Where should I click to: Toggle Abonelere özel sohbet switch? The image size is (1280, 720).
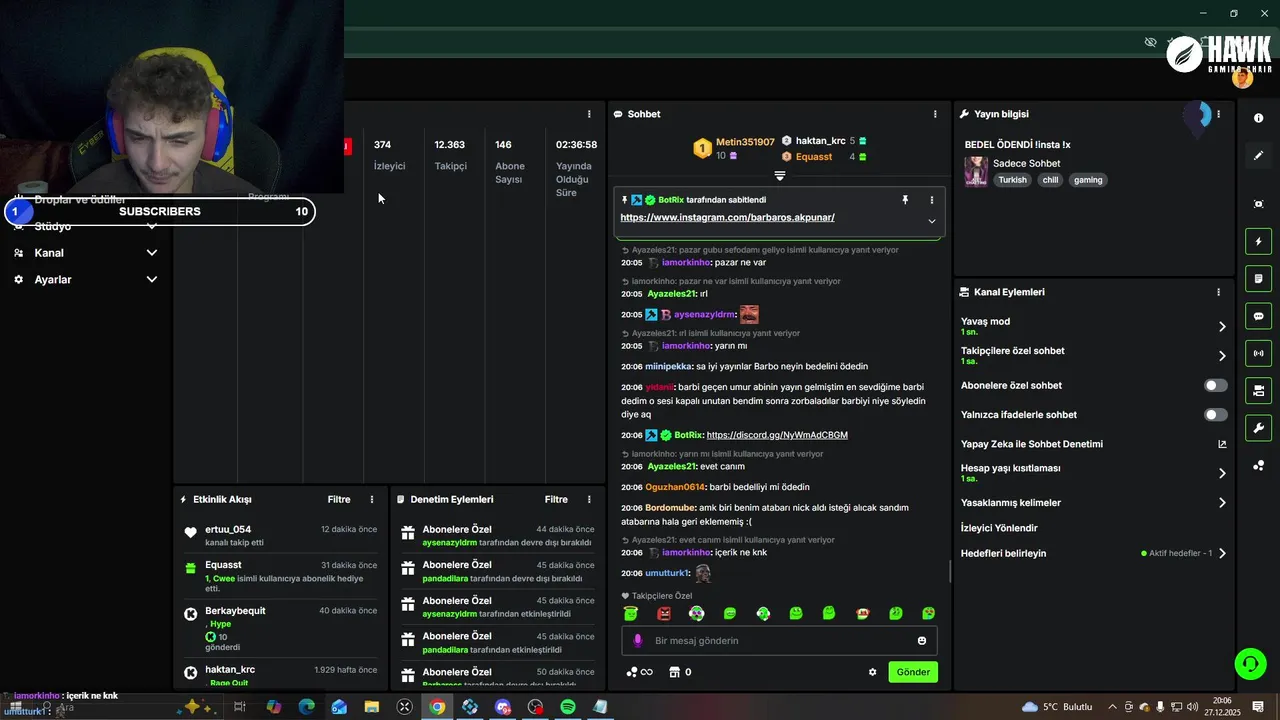click(1215, 385)
